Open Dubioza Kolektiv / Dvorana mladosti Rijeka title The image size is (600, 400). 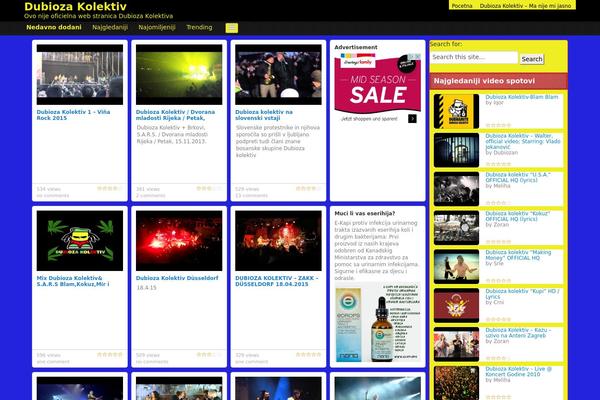click(175, 115)
